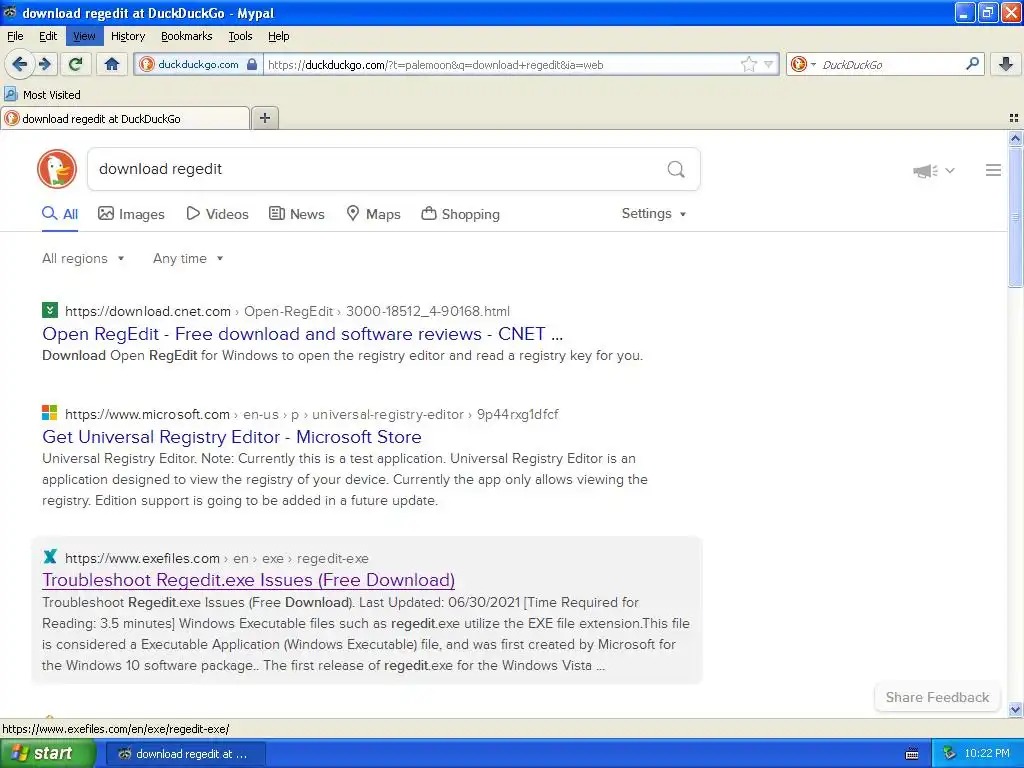Click the Windows start button
The image size is (1024, 768).
click(47, 754)
